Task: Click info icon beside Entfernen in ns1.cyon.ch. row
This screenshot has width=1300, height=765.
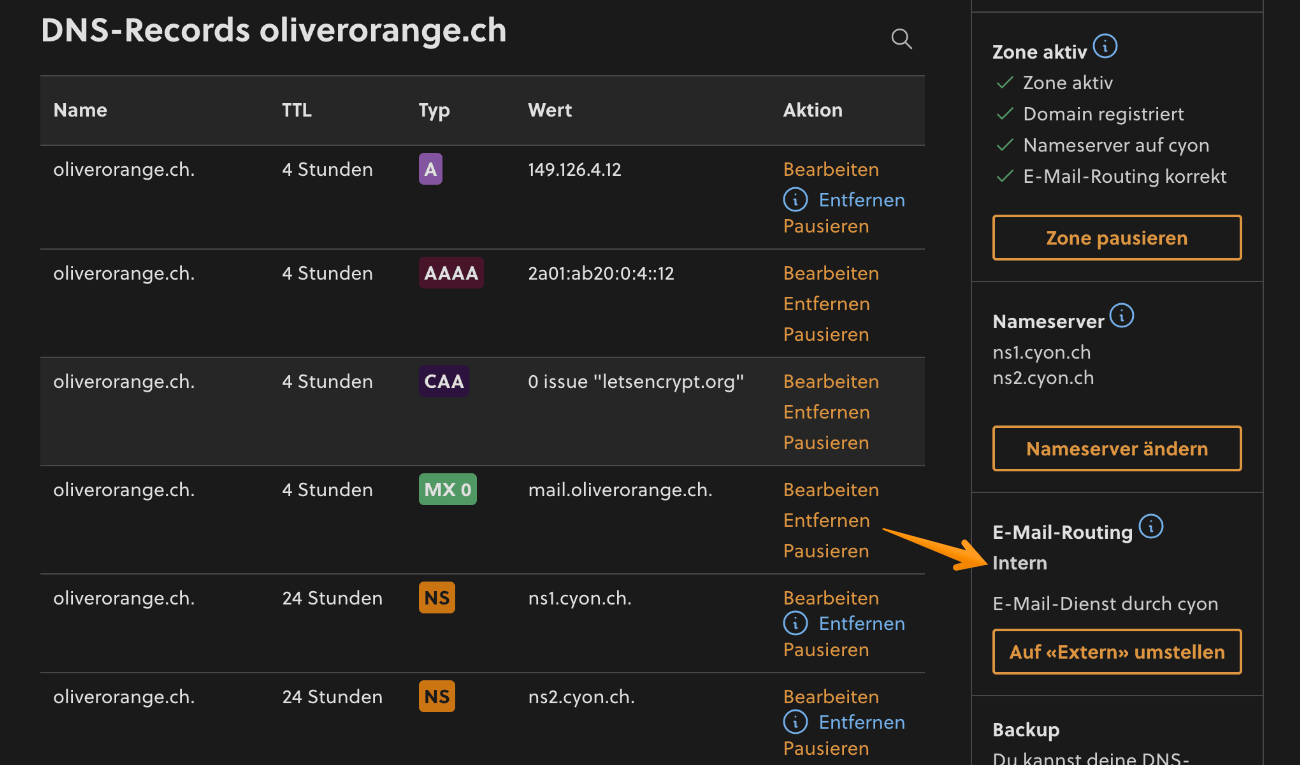Action: (x=795, y=624)
